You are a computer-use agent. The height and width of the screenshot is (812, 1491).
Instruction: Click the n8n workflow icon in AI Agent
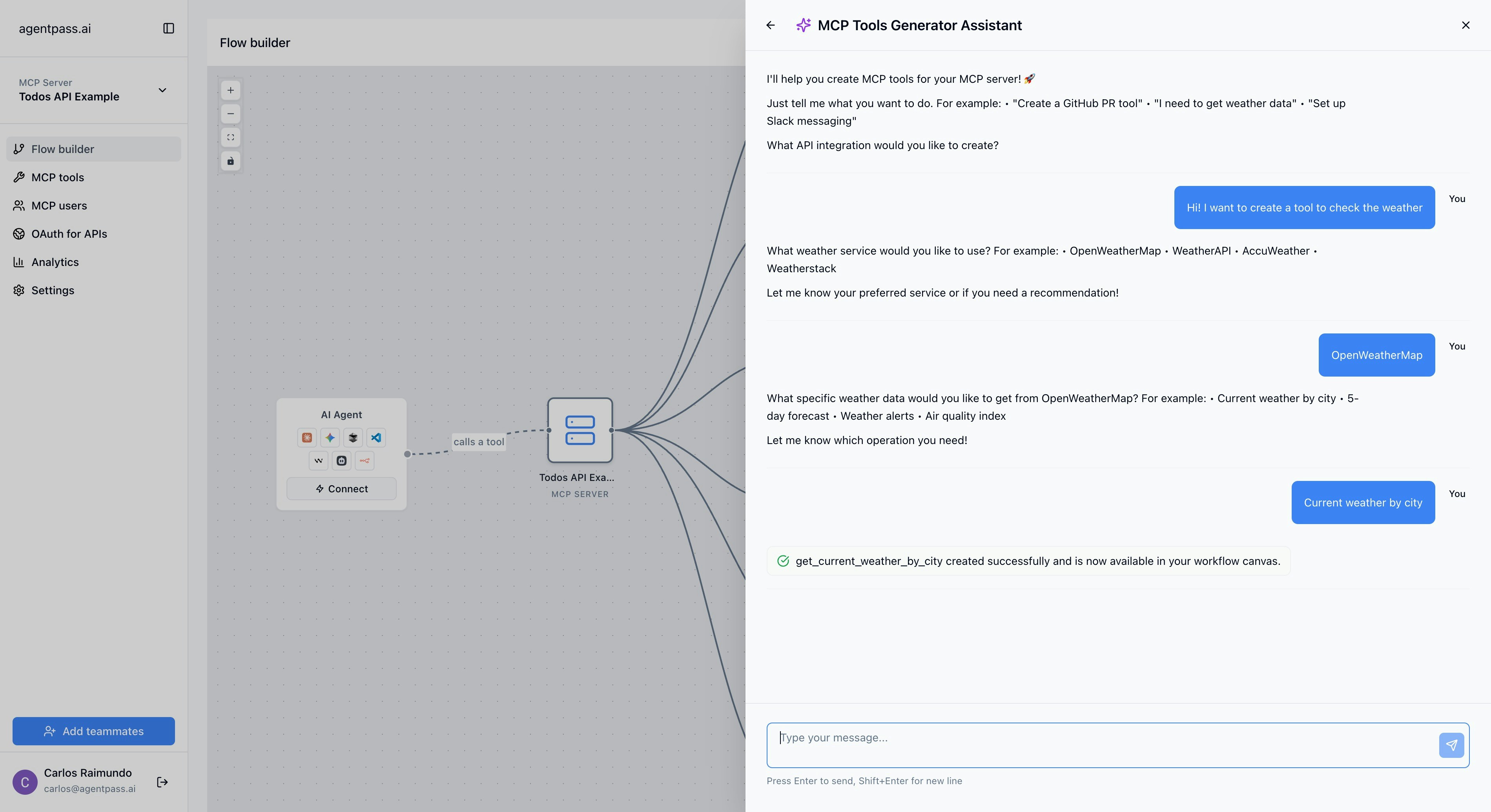pyautogui.click(x=364, y=461)
